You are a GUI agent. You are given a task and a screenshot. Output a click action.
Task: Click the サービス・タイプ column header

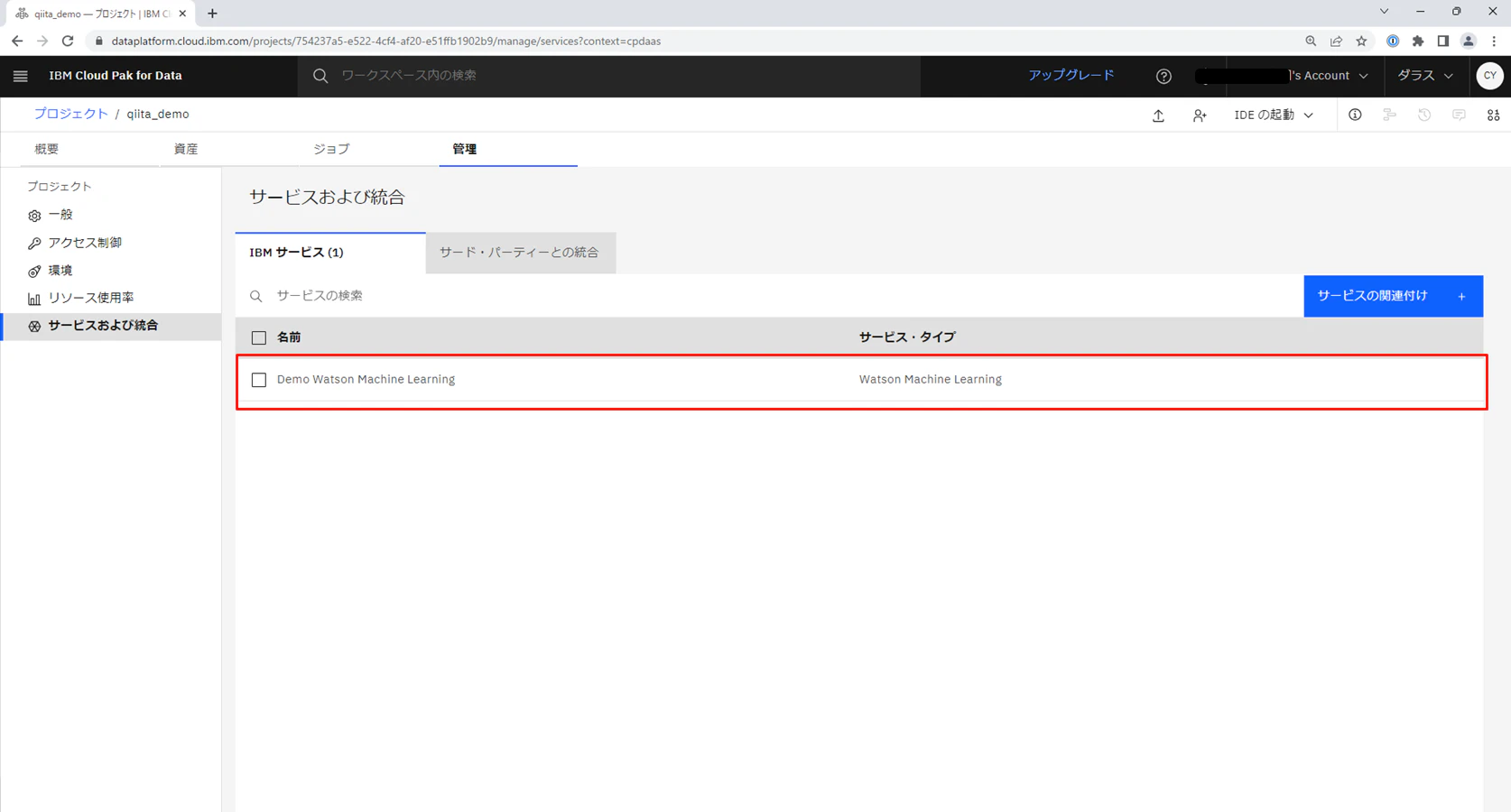(x=907, y=337)
